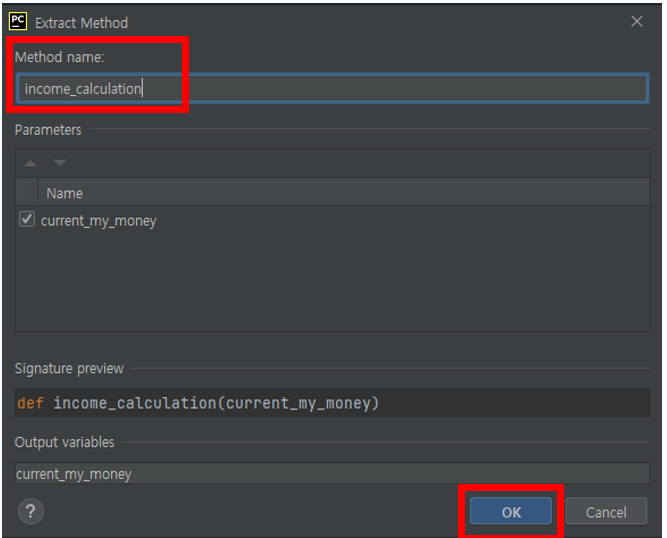Close the Extract Method dialog
This screenshot has height=538, width=667.
click(636, 21)
